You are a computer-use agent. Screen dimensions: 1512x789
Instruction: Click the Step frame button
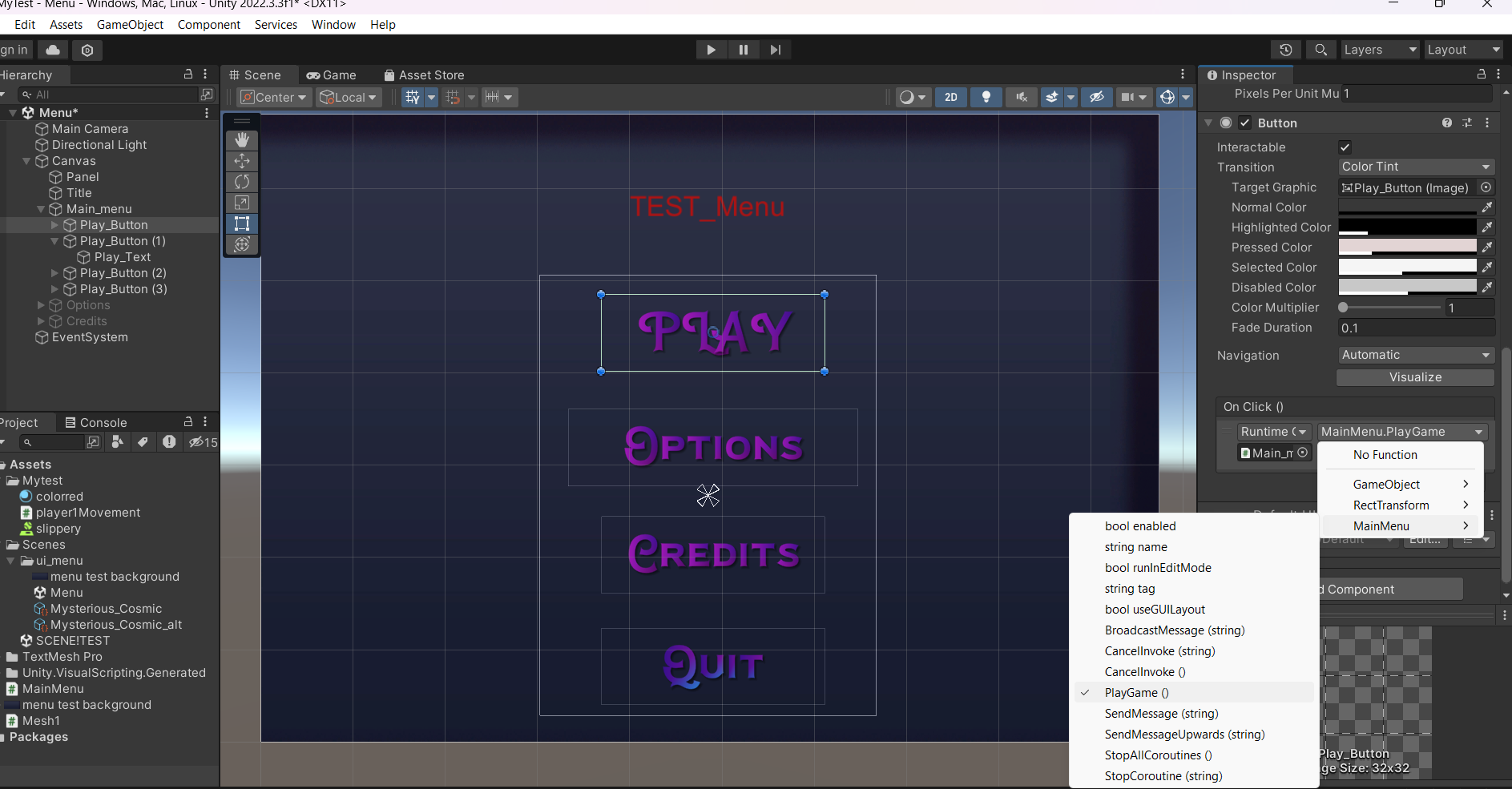775,50
